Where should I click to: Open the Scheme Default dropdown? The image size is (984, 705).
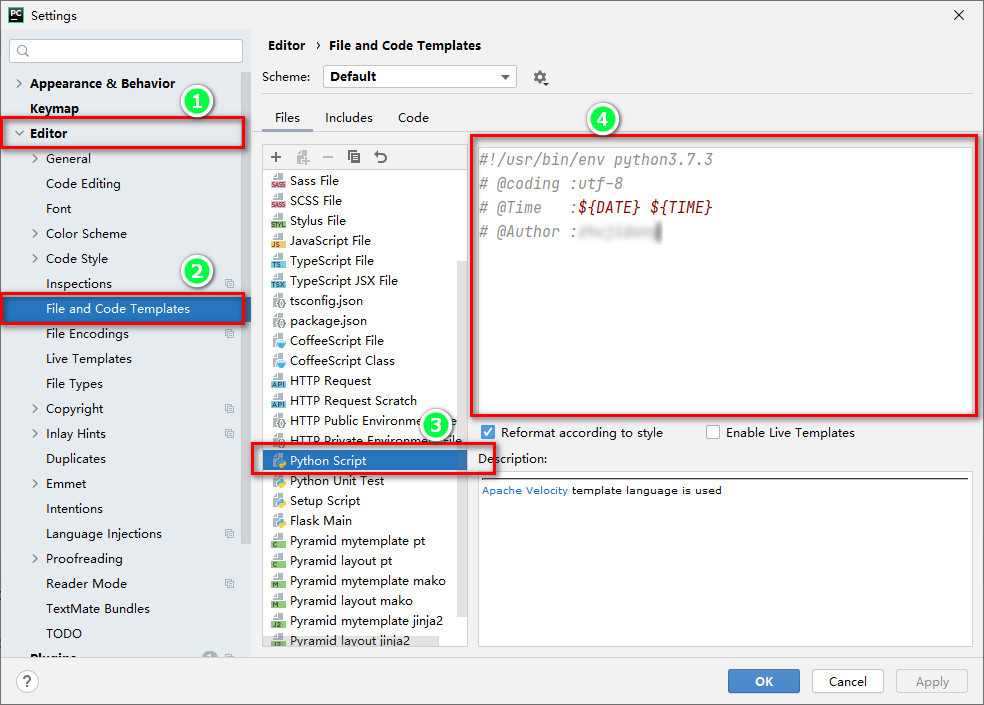coord(420,77)
